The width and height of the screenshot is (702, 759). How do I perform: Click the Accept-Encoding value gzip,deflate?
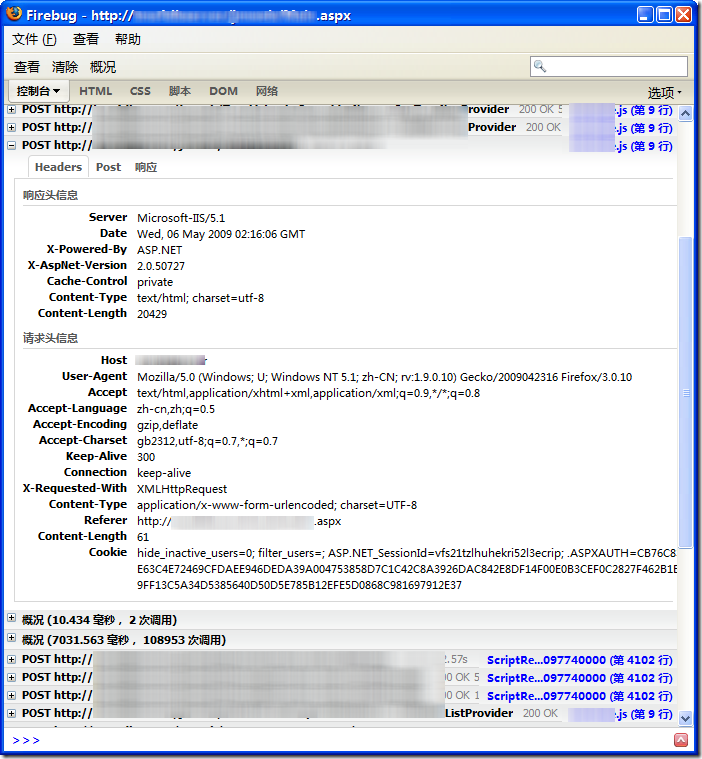pyautogui.click(x=168, y=425)
